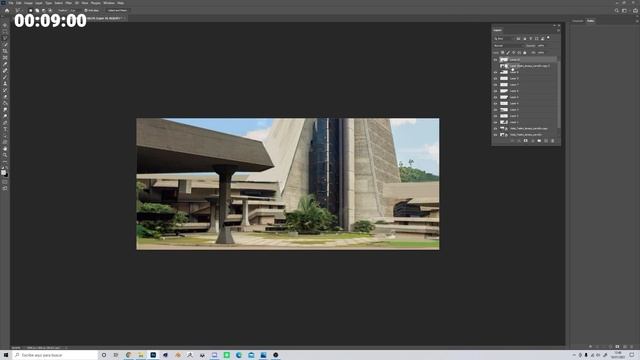
Task: Select the Rectangular Marquee tool
Action: coord(5,32)
